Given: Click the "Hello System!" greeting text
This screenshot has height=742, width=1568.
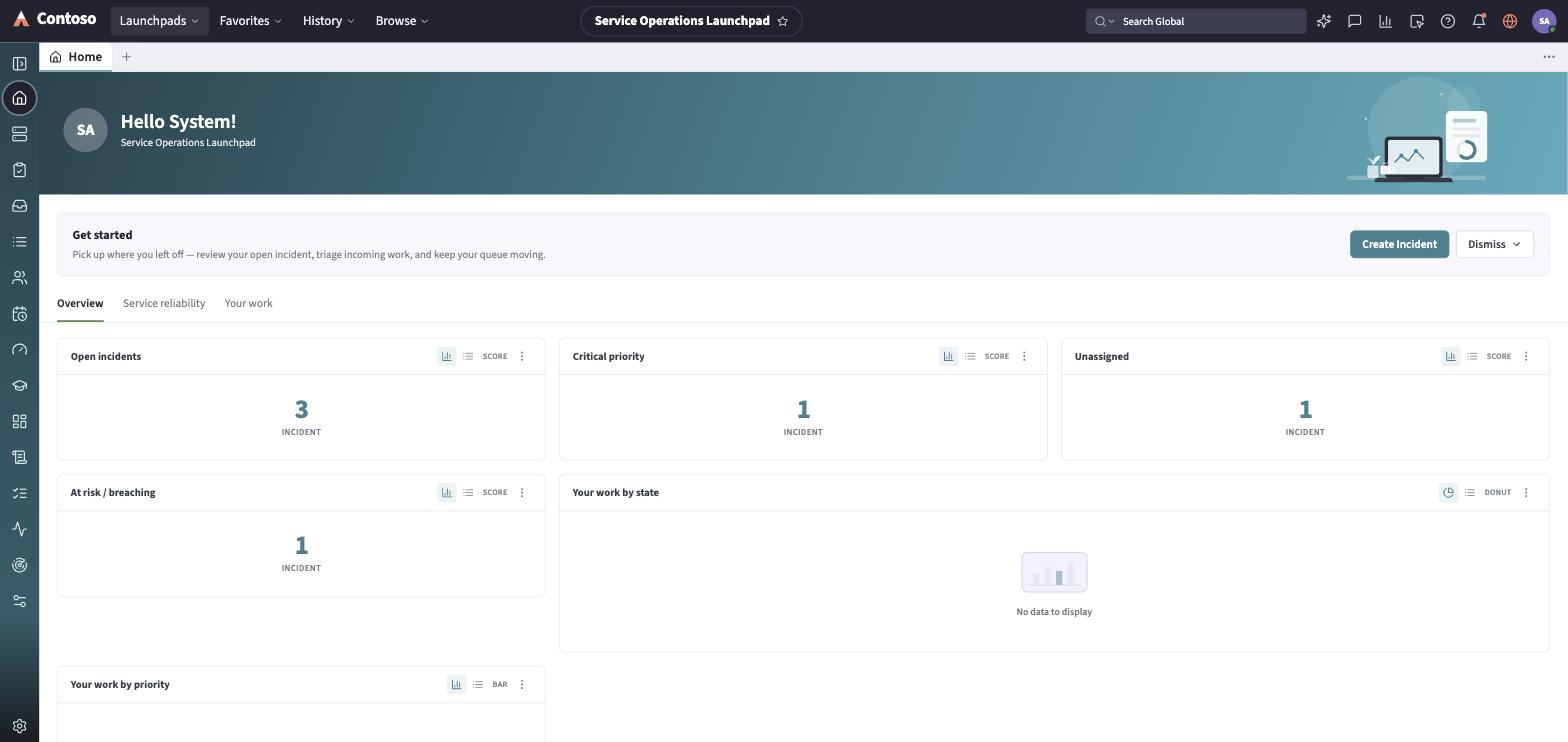Looking at the screenshot, I should coord(178,121).
